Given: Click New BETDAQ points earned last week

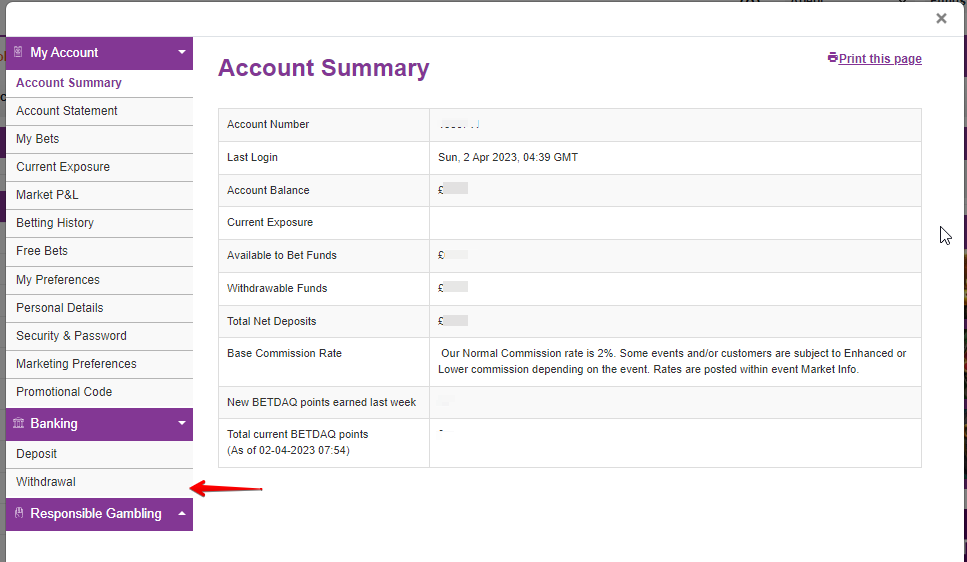Looking at the screenshot, I should (321, 402).
